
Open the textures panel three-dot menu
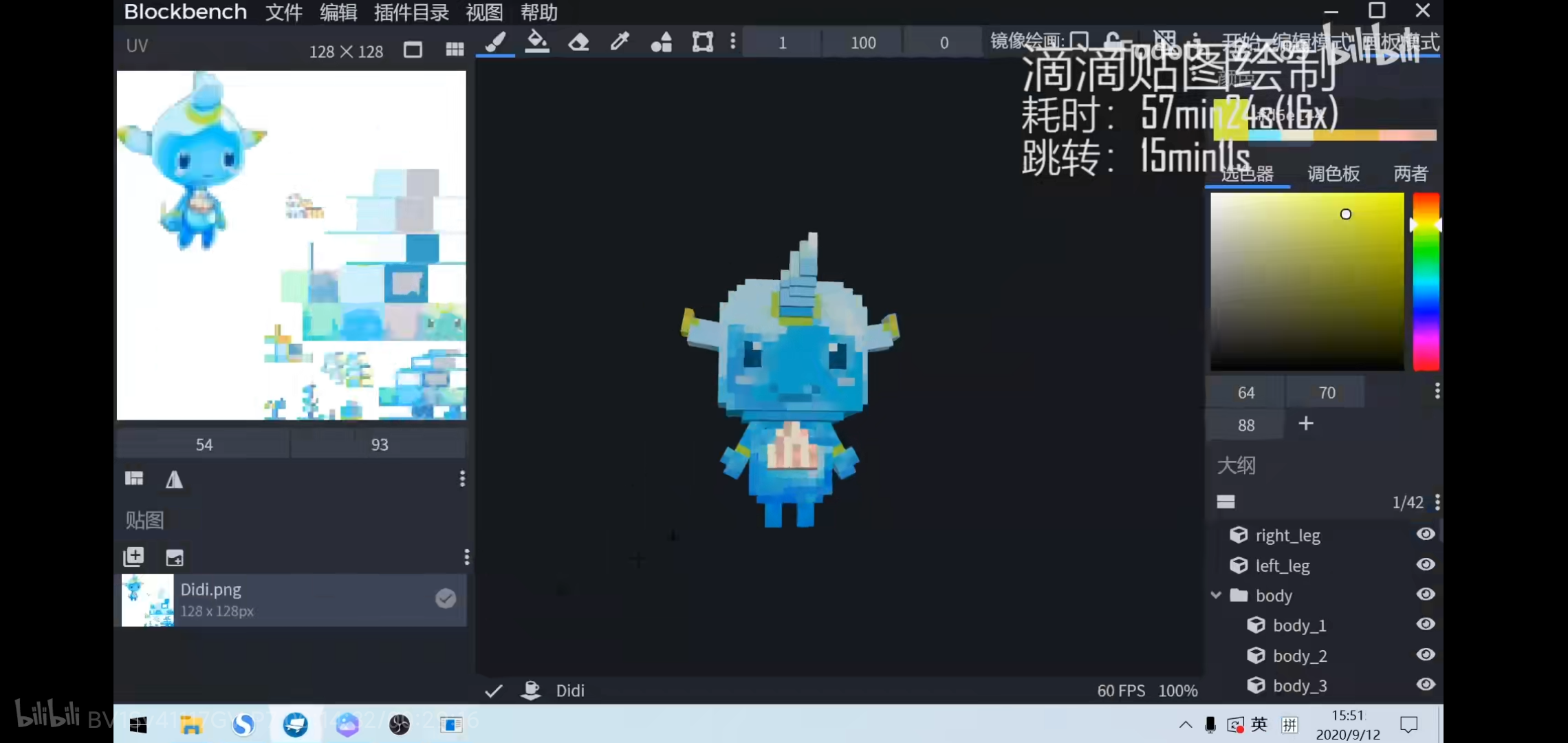click(466, 557)
